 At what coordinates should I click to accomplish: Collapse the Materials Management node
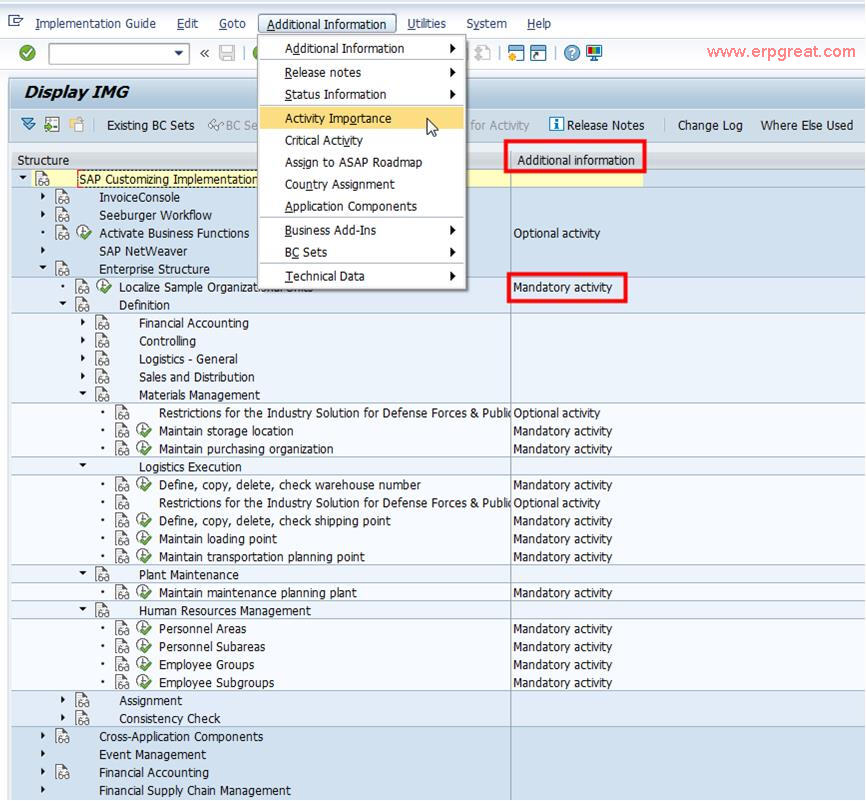tap(83, 394)
